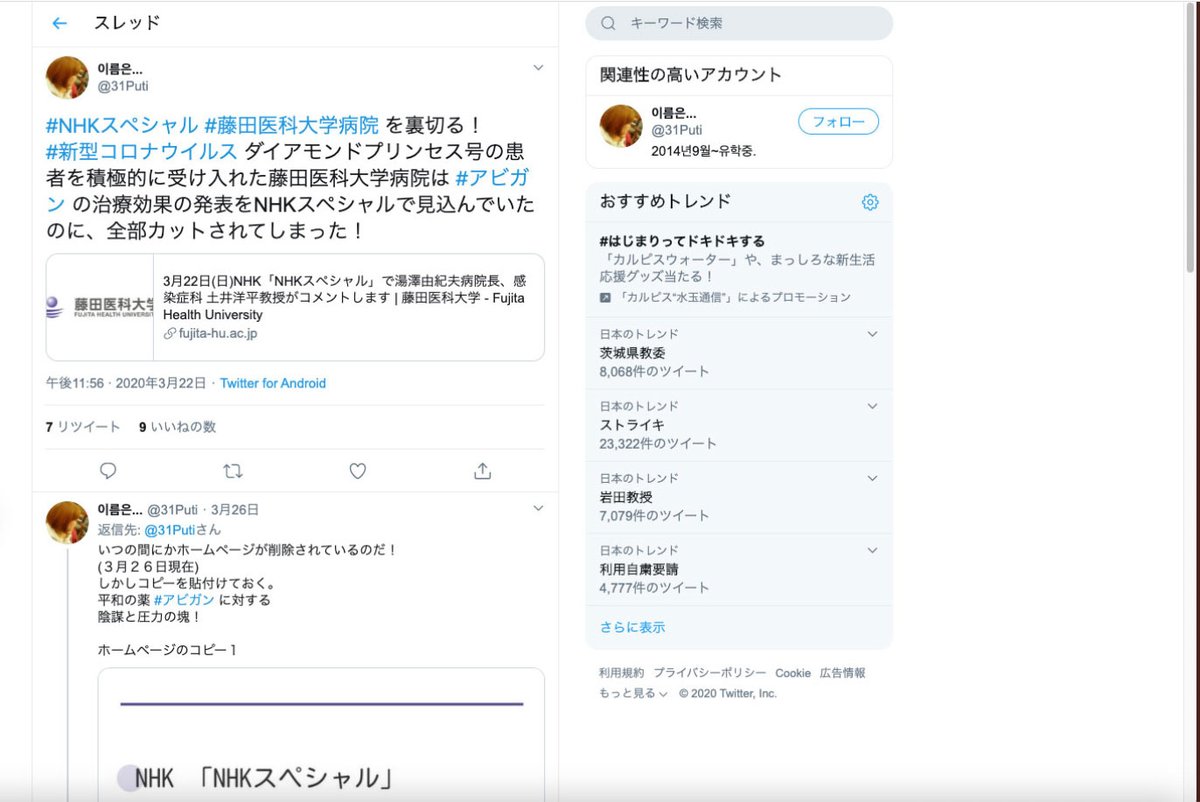The image size is (1200, 802).
Task: Click the 2014년9월~유학중 bio text
Action: [704, 151]
